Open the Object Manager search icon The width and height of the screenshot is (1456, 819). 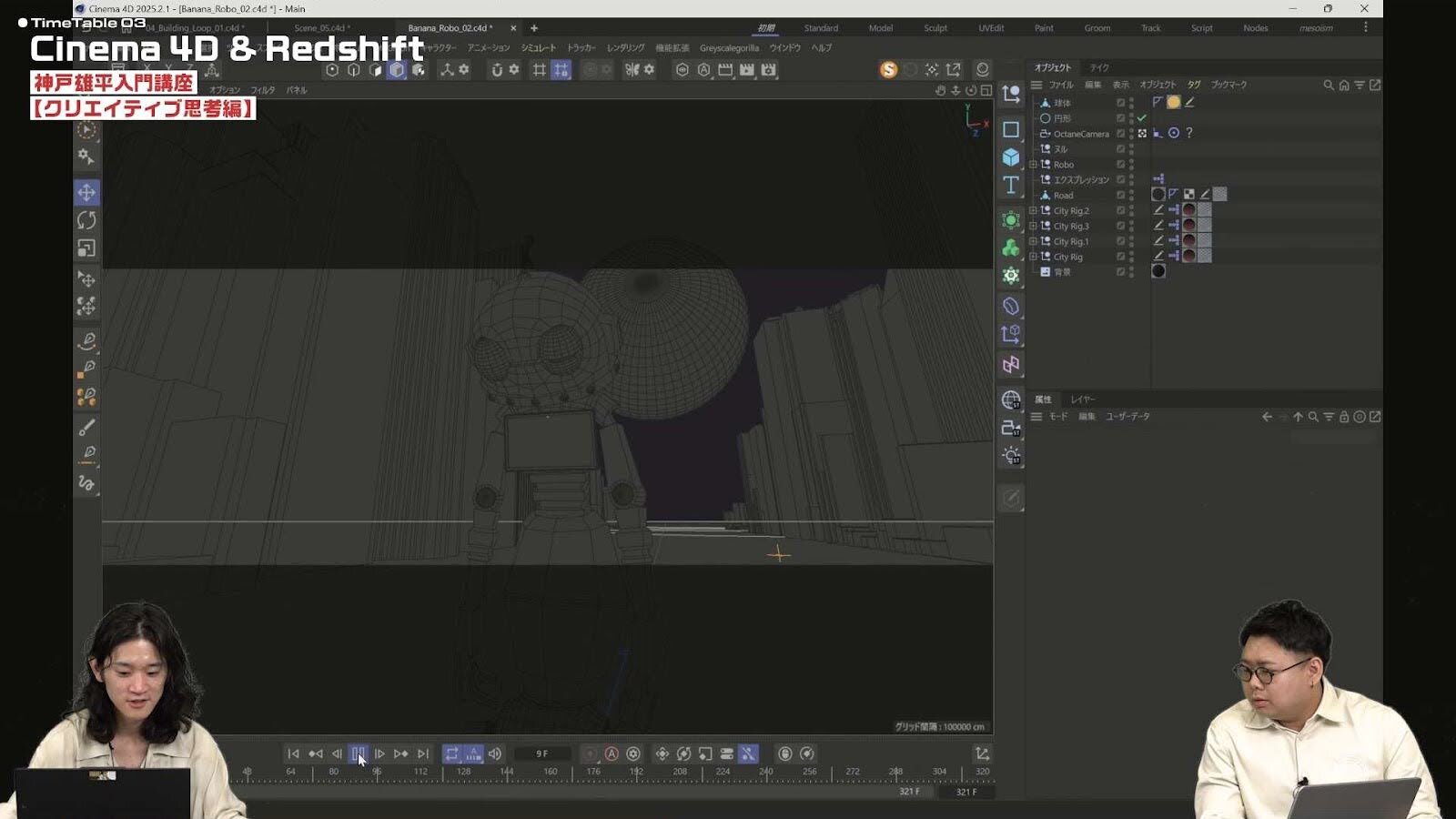click(x=1328, y=85)
